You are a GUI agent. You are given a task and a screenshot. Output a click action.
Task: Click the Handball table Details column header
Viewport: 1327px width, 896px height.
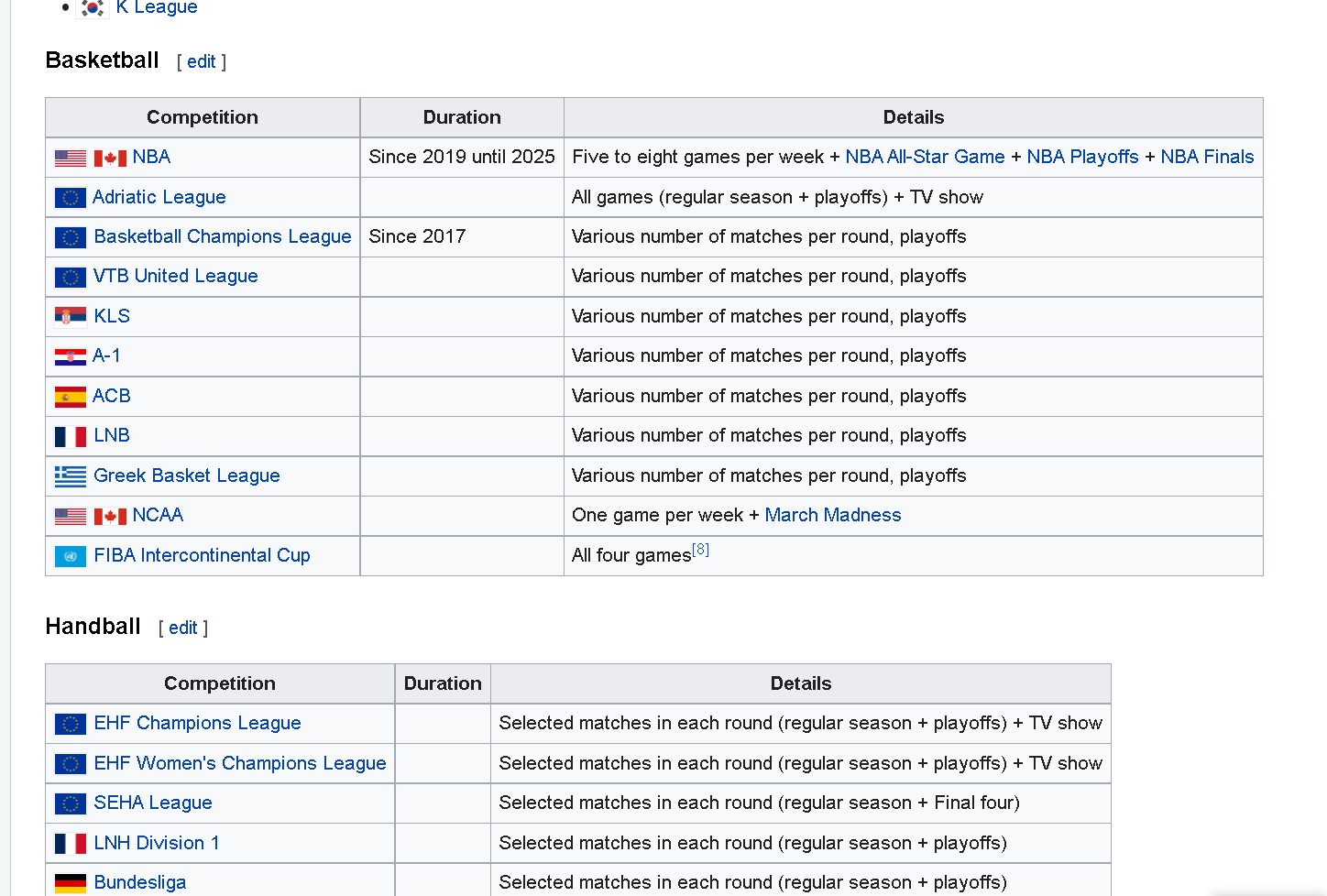click(801, 683)
